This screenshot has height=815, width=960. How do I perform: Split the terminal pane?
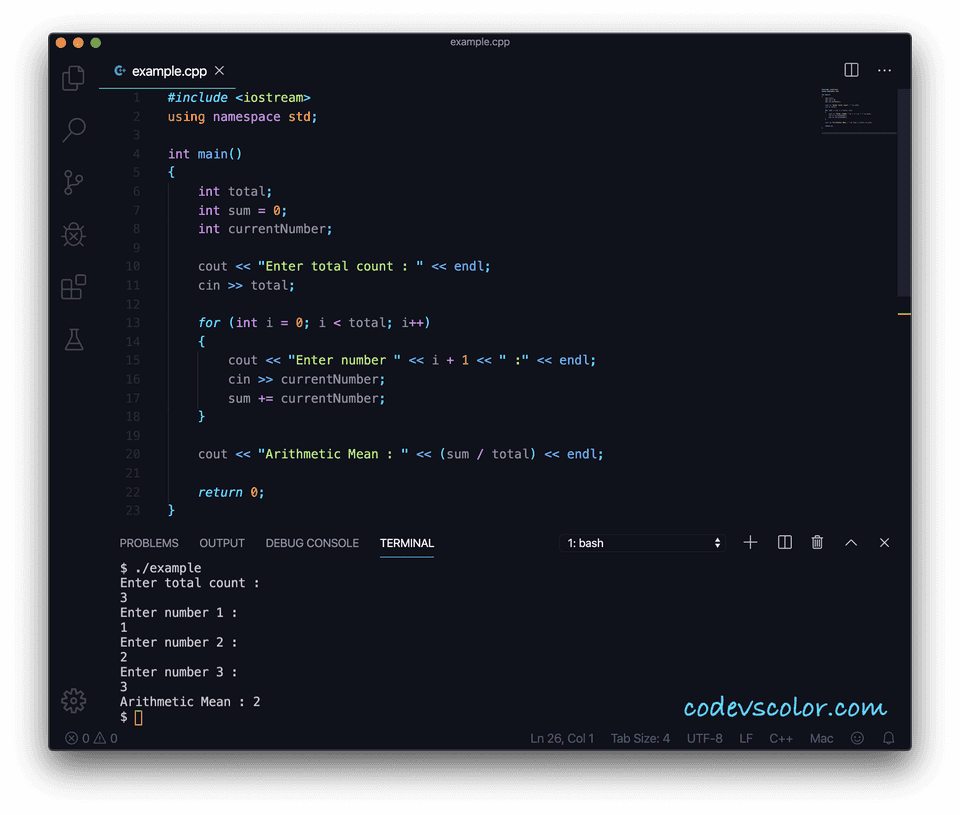(x=784, y=542)
